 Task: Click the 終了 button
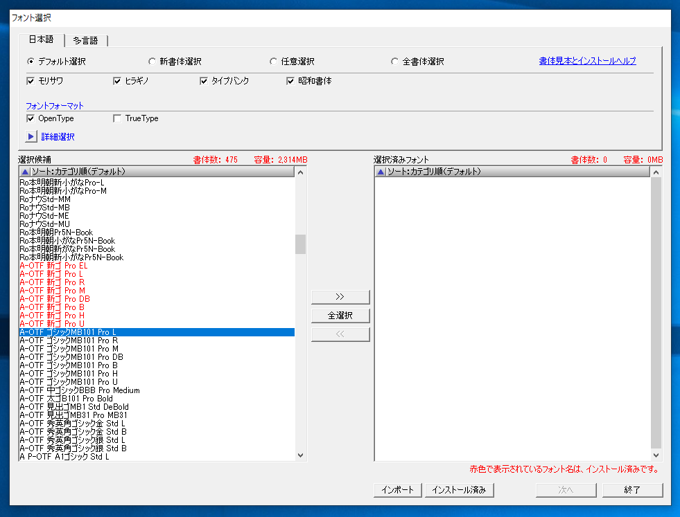632,490
